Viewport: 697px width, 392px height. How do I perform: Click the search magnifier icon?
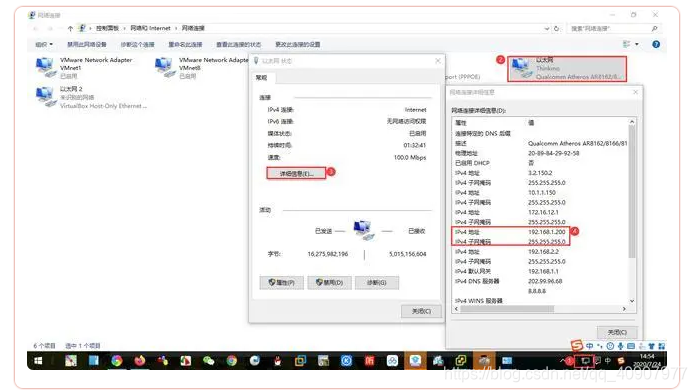[654, 28]
